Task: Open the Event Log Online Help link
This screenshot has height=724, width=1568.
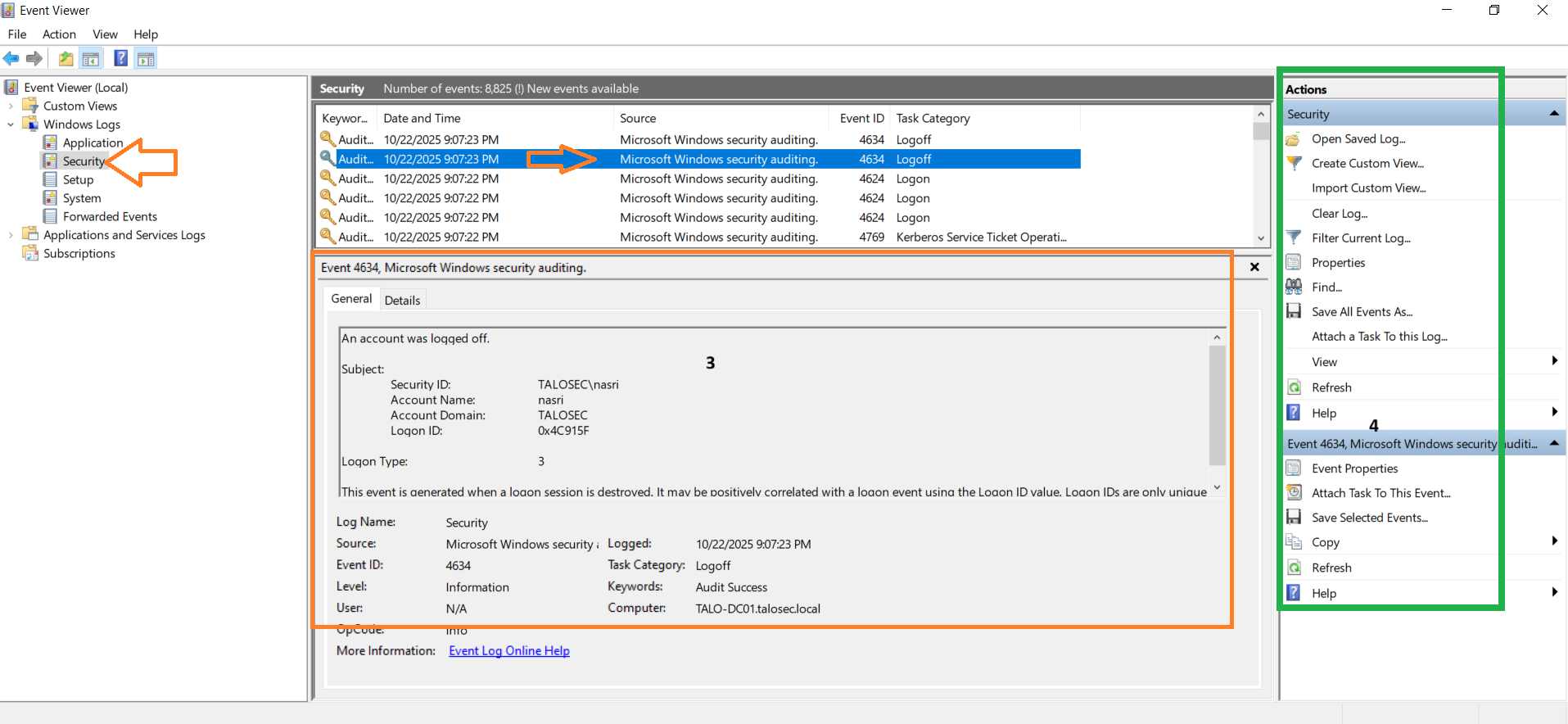Action: (x=508, y=650)
